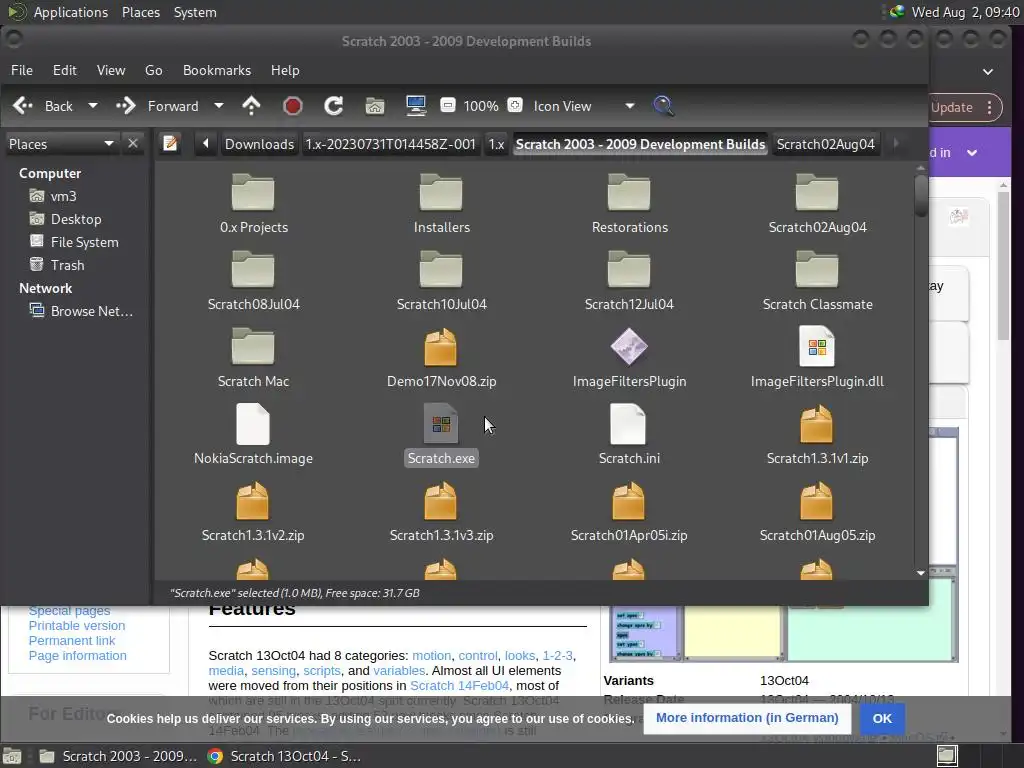Zoom out with the minus icon
The image size is (1024, 768).
coord(448,105)
